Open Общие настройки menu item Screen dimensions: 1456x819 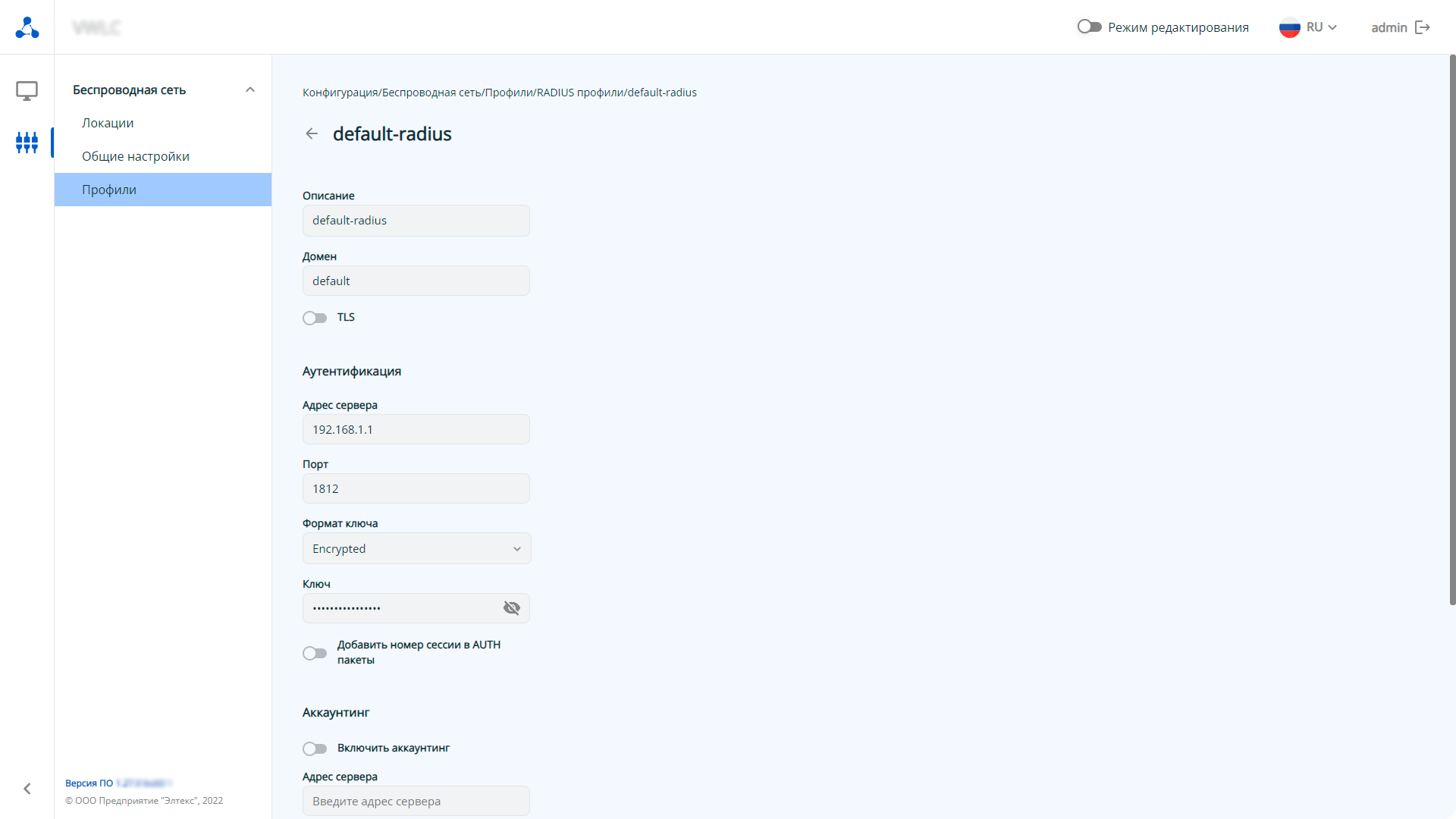coord(136,156)
